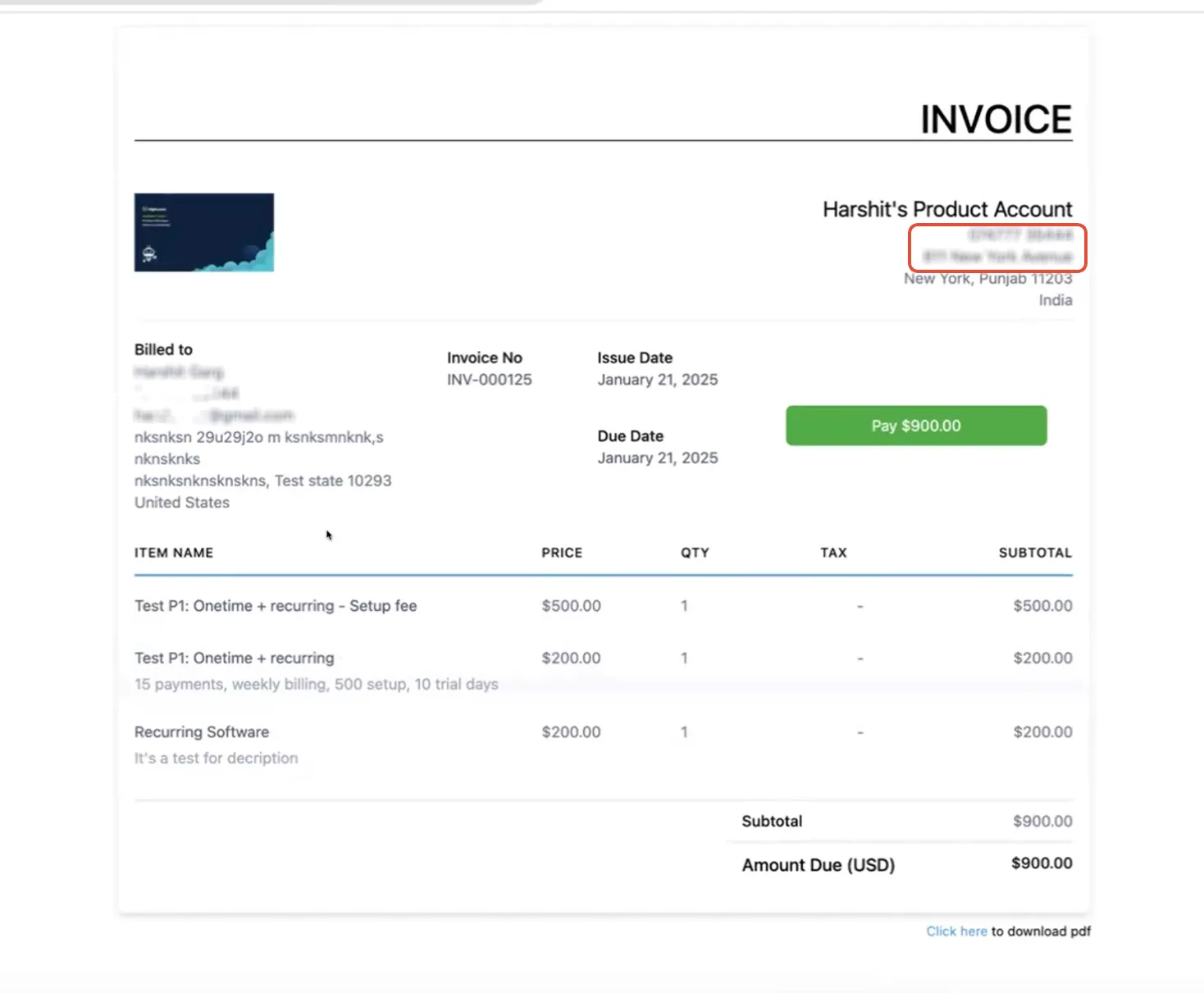The height and width of the screenshot is (993, 1204).
Task: Select the company logo image
Action: pyautogui.click(x=204, y=232)
